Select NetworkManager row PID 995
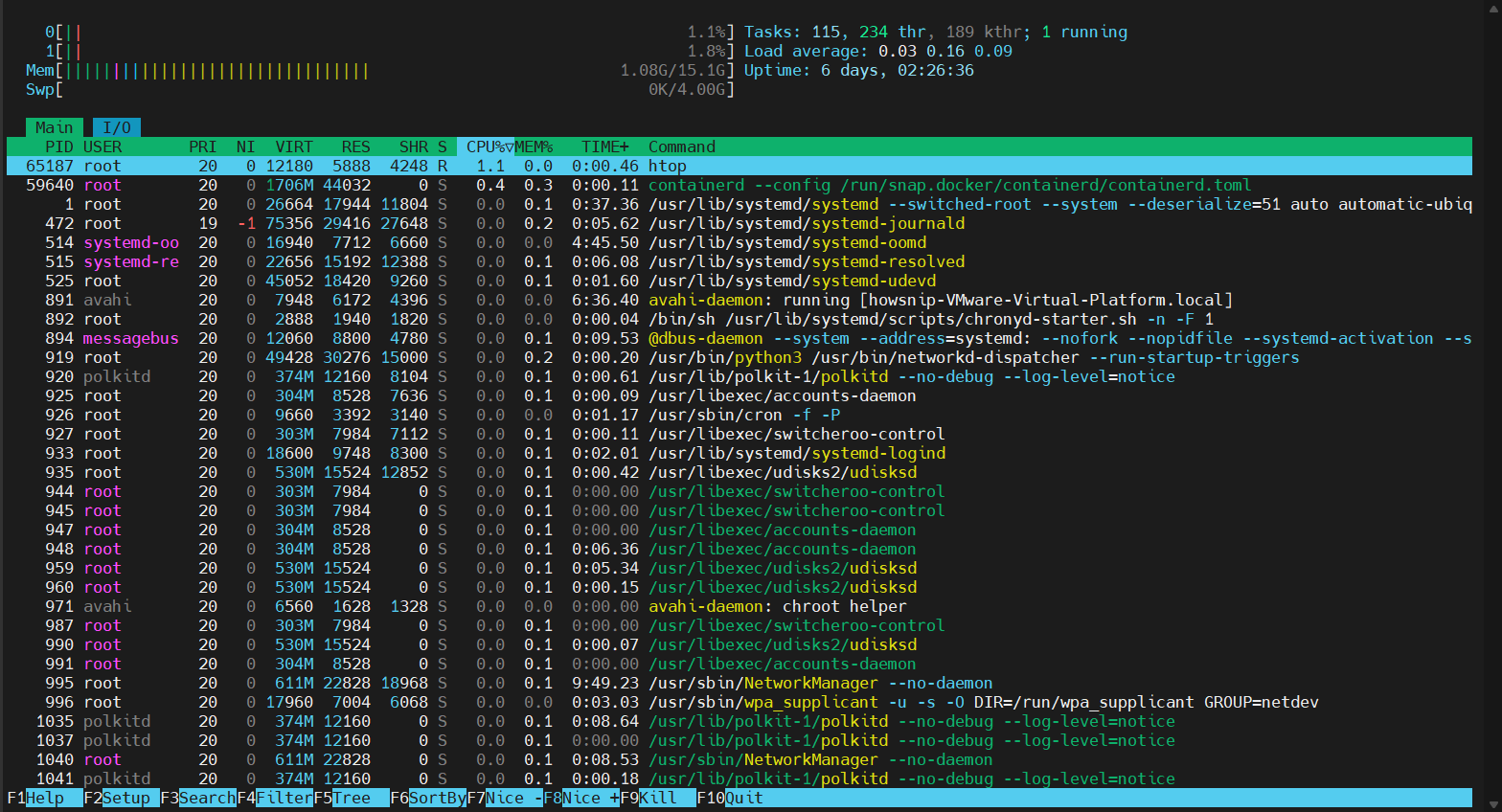Image resolution: width=1502 pixels, height=812 pixels. [740, 683]
